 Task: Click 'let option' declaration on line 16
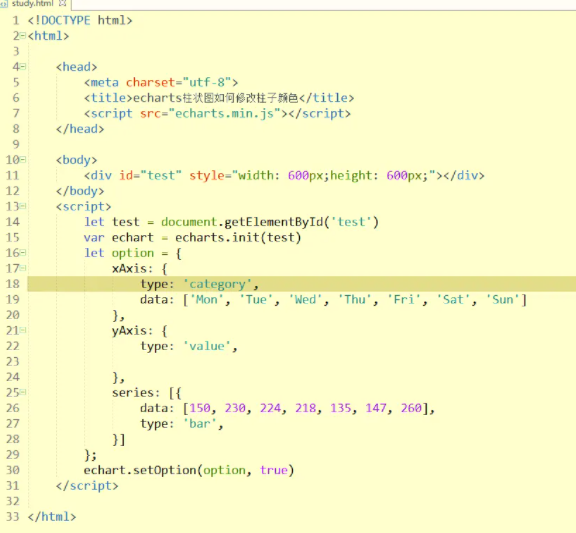tap(119, 253)
